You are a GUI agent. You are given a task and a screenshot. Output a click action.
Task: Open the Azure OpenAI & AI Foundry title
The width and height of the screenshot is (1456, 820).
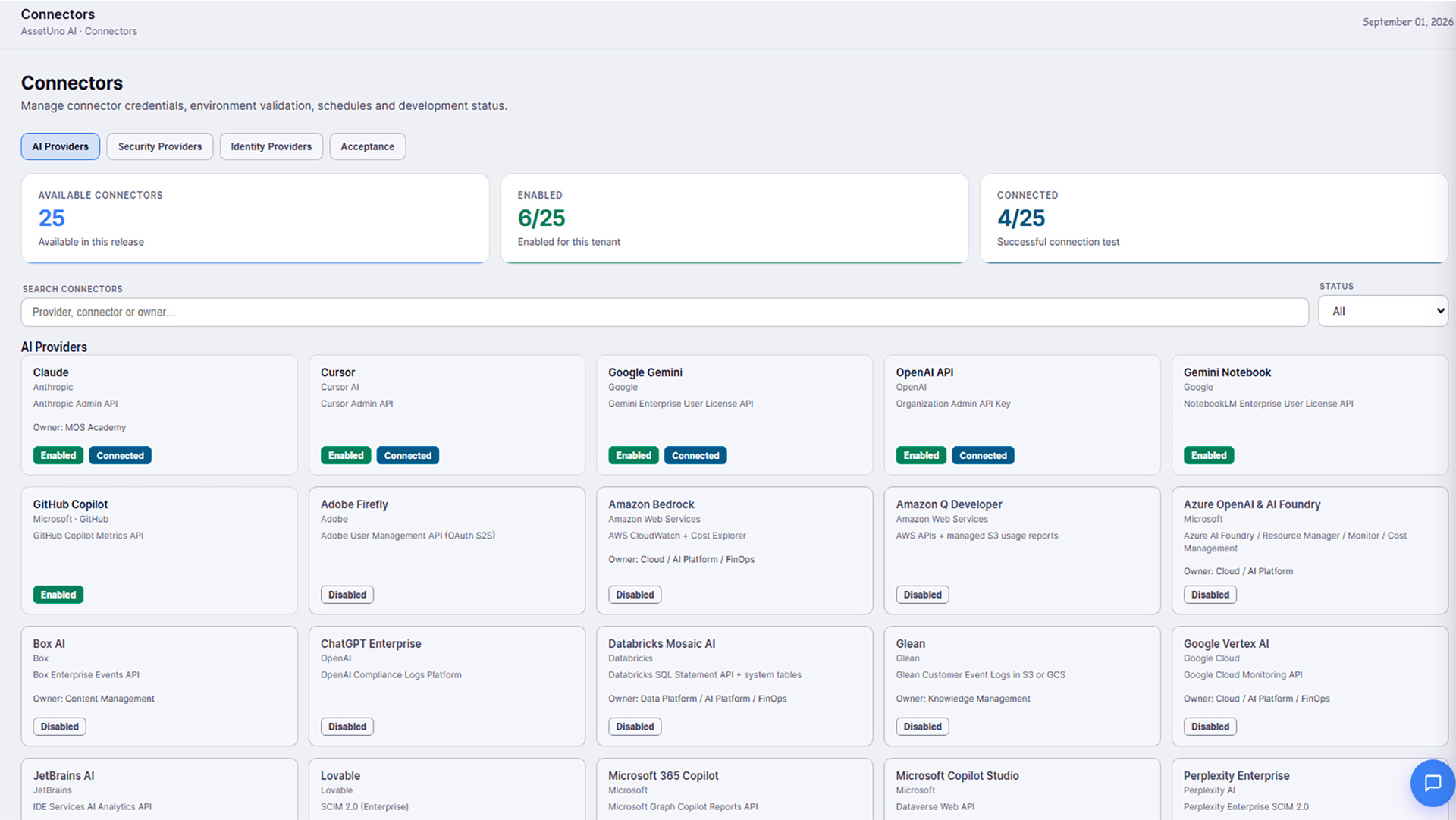[1252, 504]
